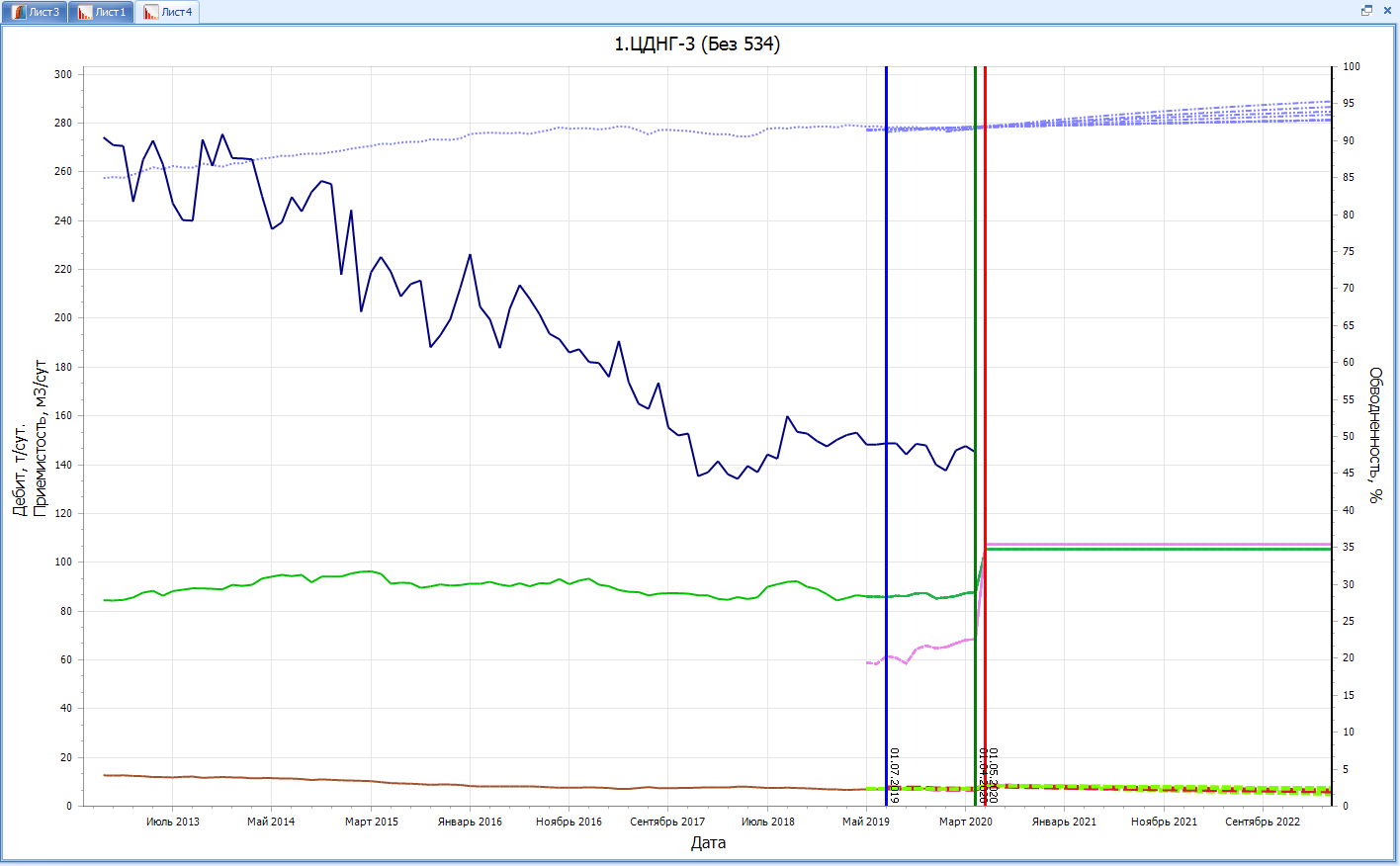Click the Обводненность, % axis title

coord(1375,435)
